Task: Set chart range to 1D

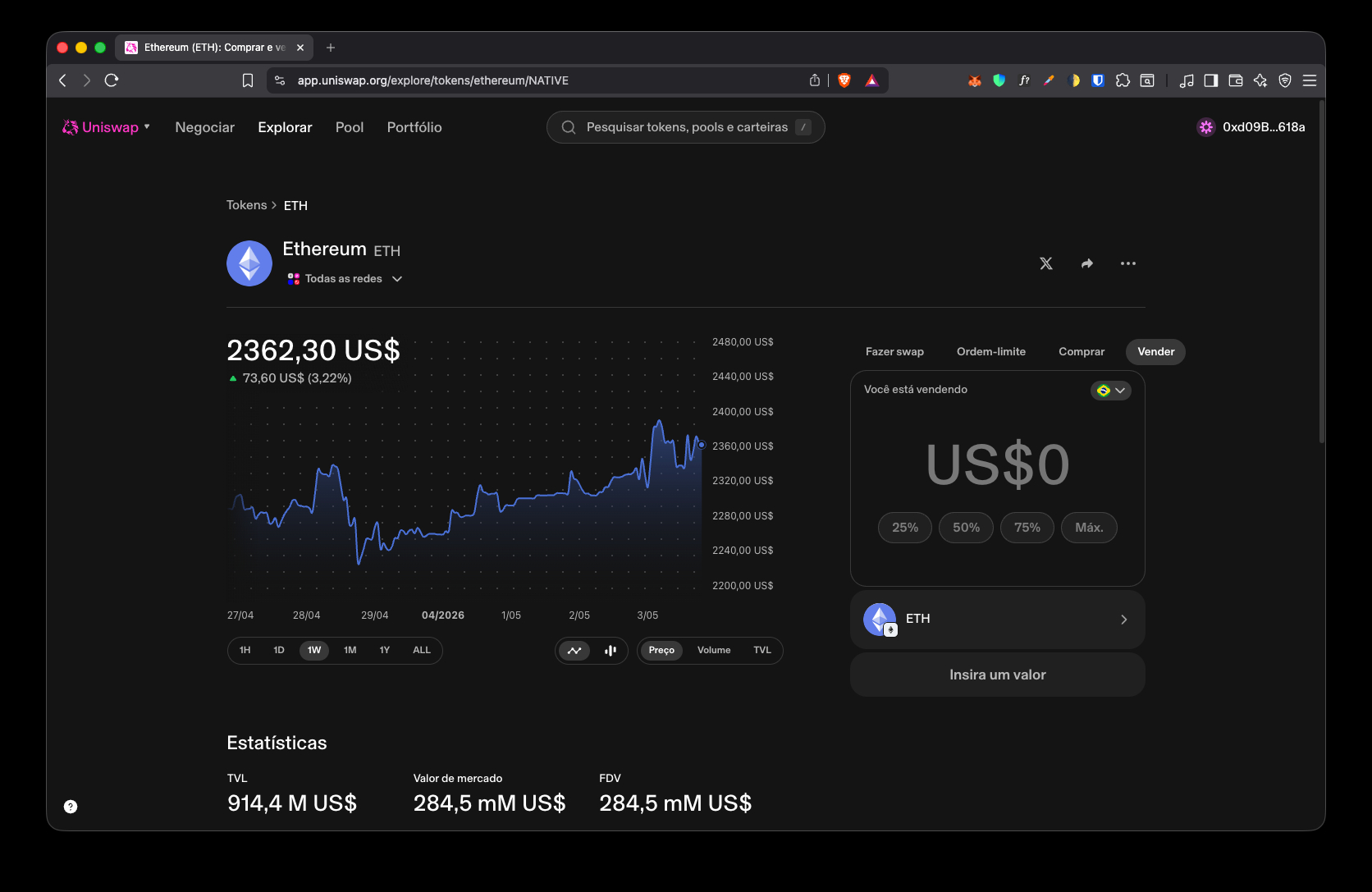Action: click(x=279, y=651)
